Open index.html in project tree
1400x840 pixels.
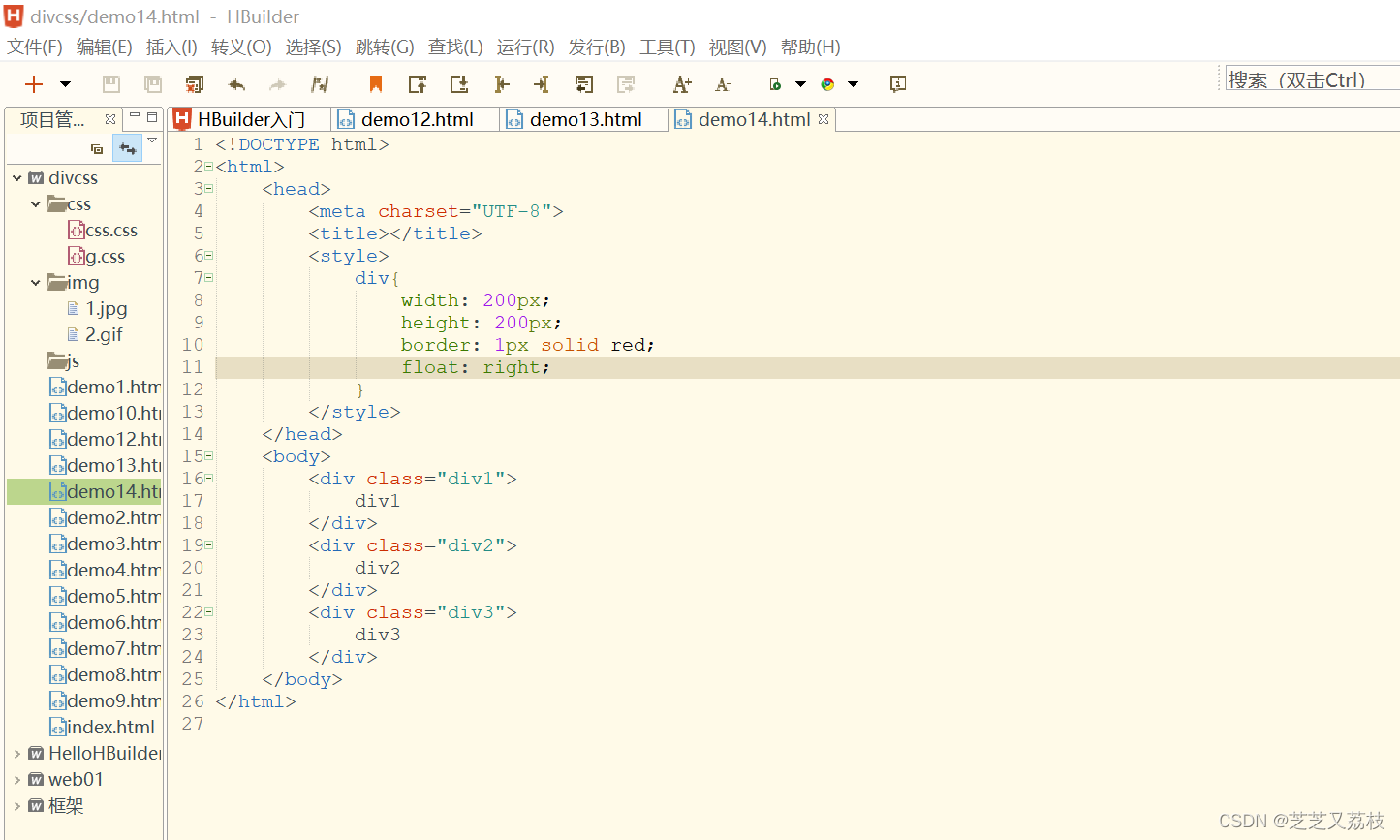coord(102,728)
